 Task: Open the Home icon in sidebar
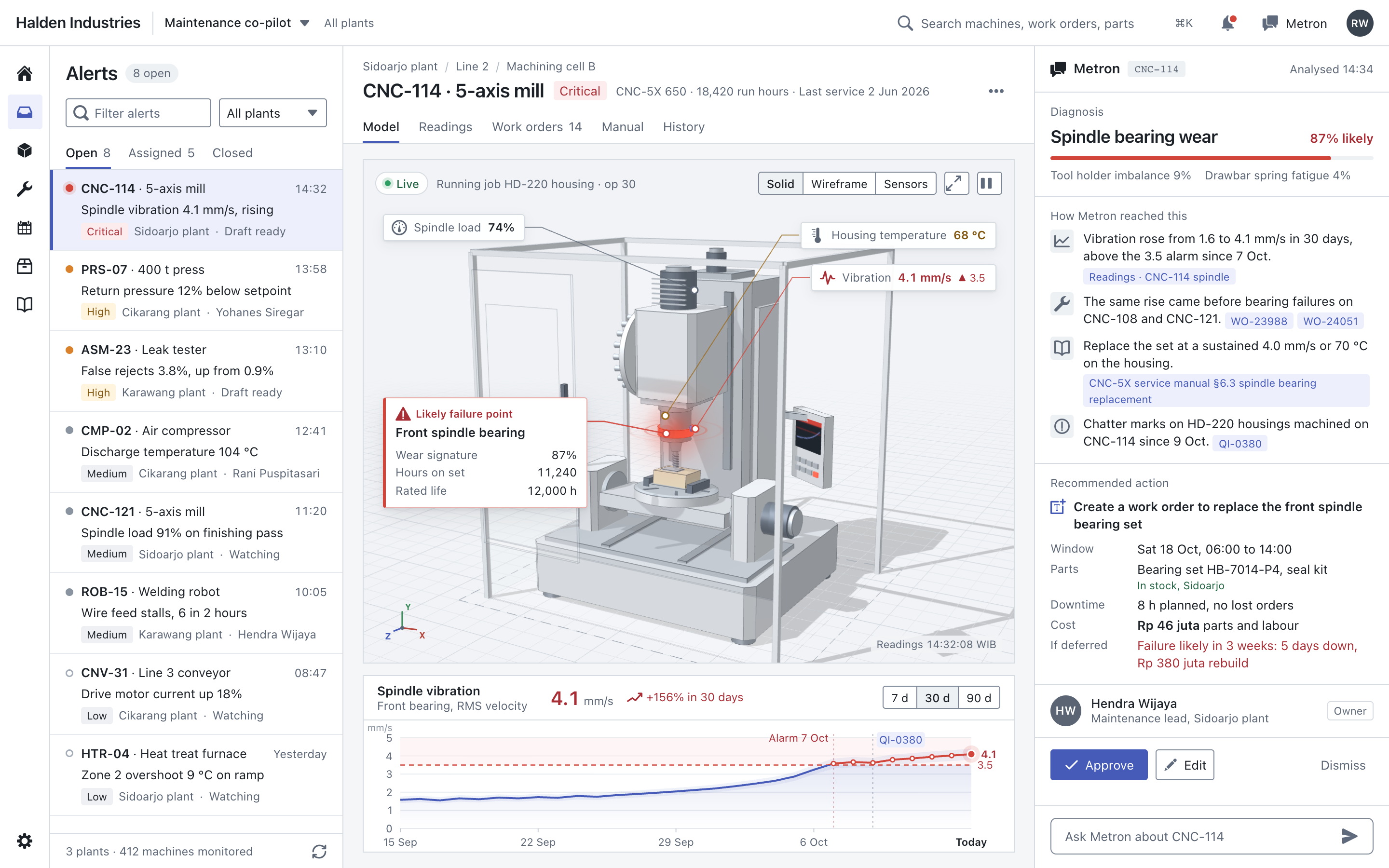tap(25, 73)
